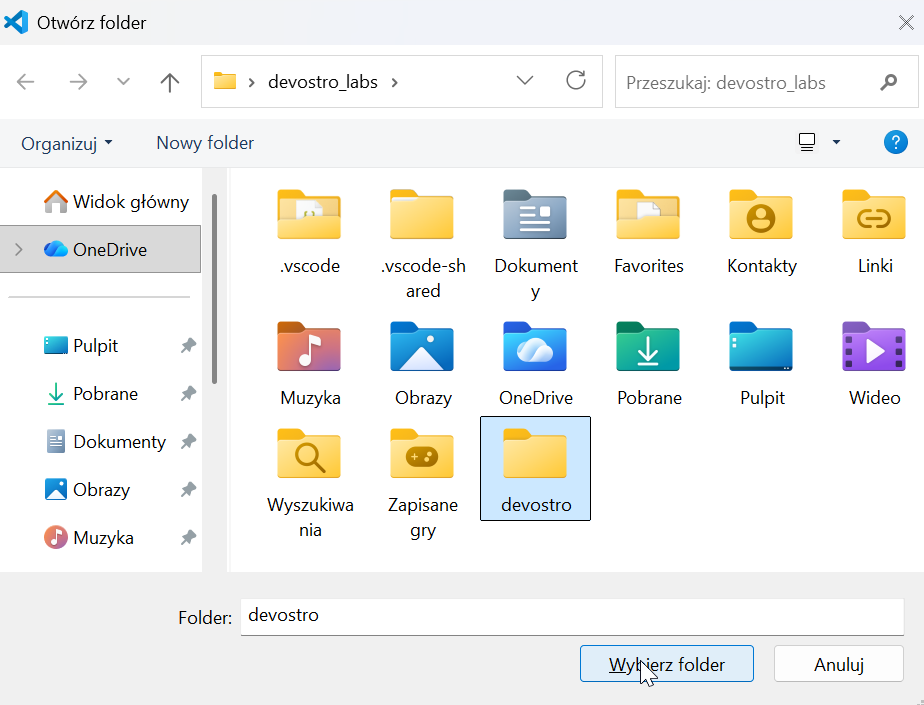Click chevron after devostro_labs in path
Viewport: 924px width, 705px height.
[x=394, y=82]
